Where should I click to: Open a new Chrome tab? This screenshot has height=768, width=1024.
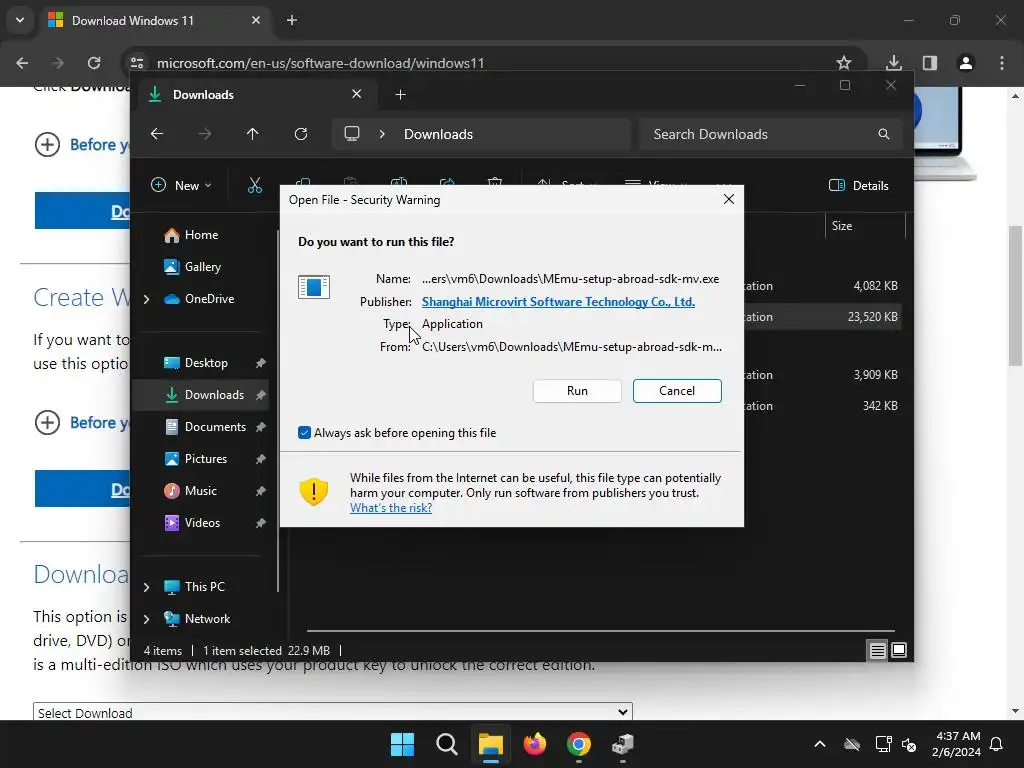(292, 20)
